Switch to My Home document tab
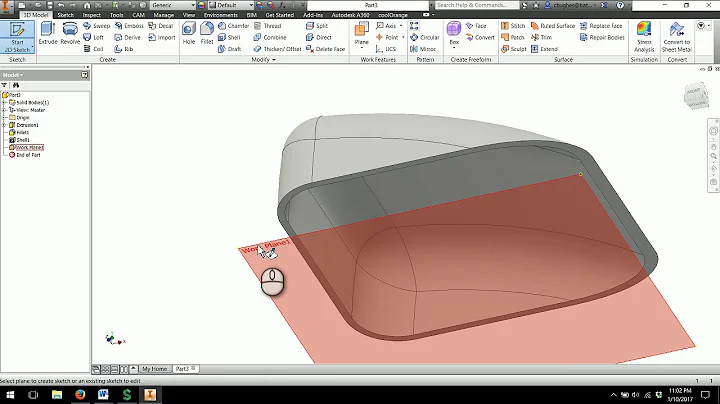 click(x=155, y=369)
